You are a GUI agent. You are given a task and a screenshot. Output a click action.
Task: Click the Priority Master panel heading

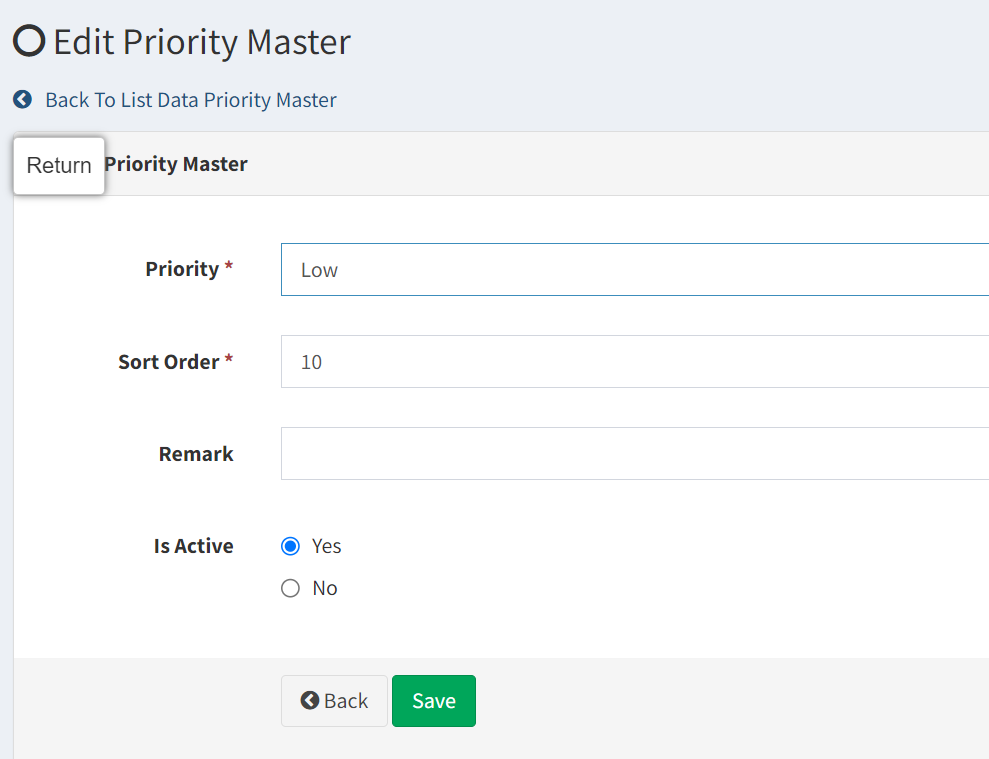click(176, 164)
